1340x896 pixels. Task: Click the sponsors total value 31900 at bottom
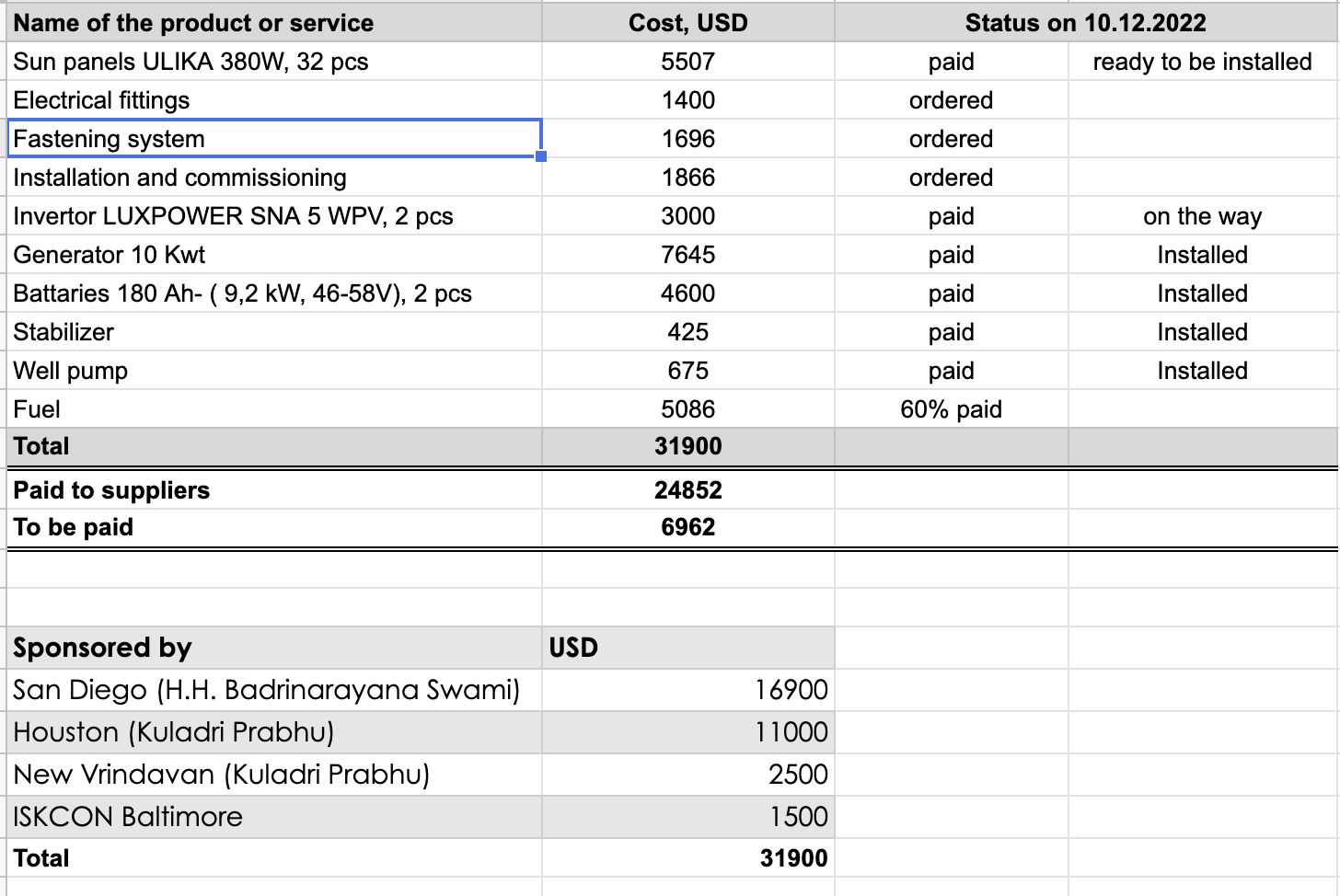click(688, 858)
